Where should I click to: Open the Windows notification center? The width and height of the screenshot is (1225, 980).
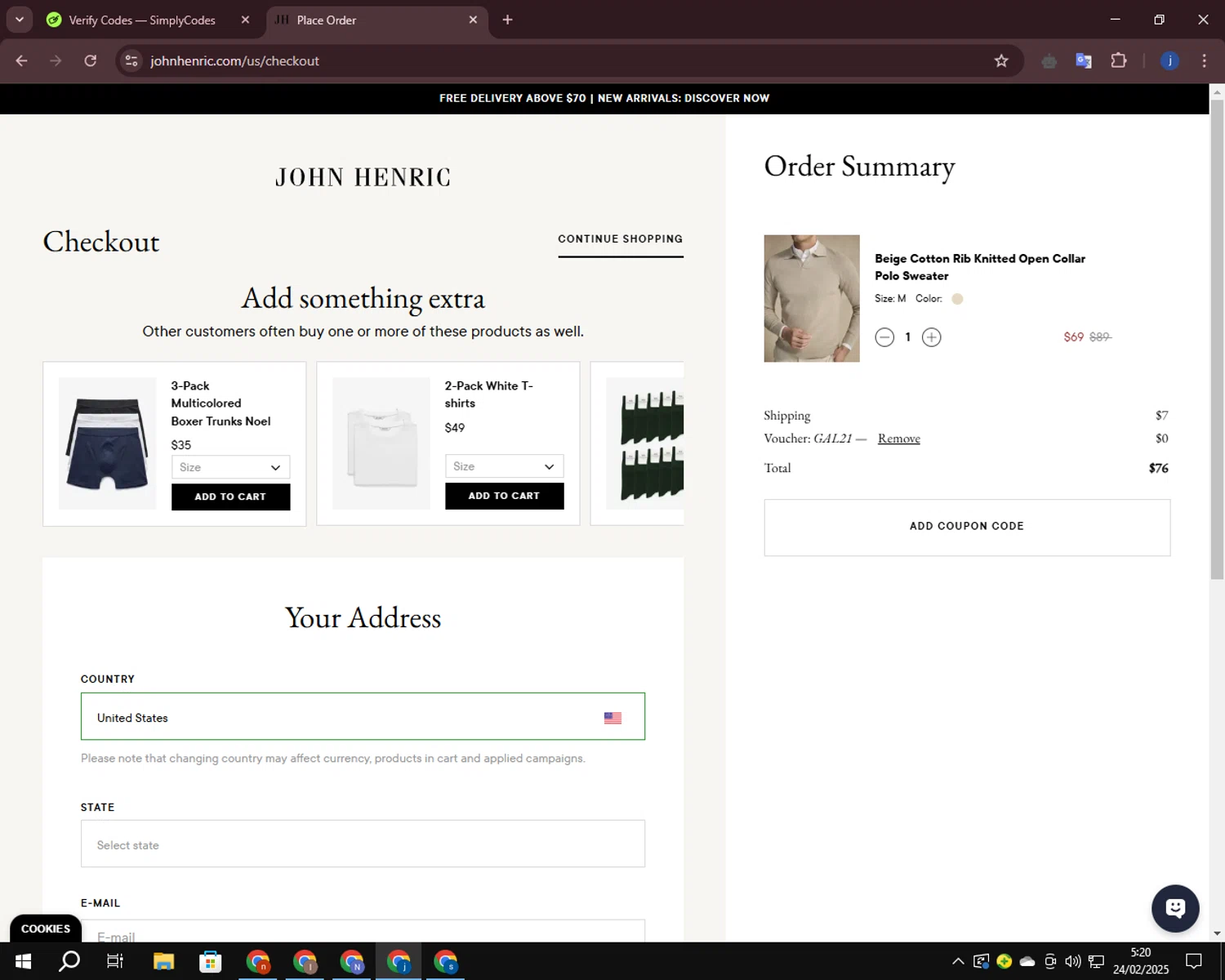point(1194,961)
